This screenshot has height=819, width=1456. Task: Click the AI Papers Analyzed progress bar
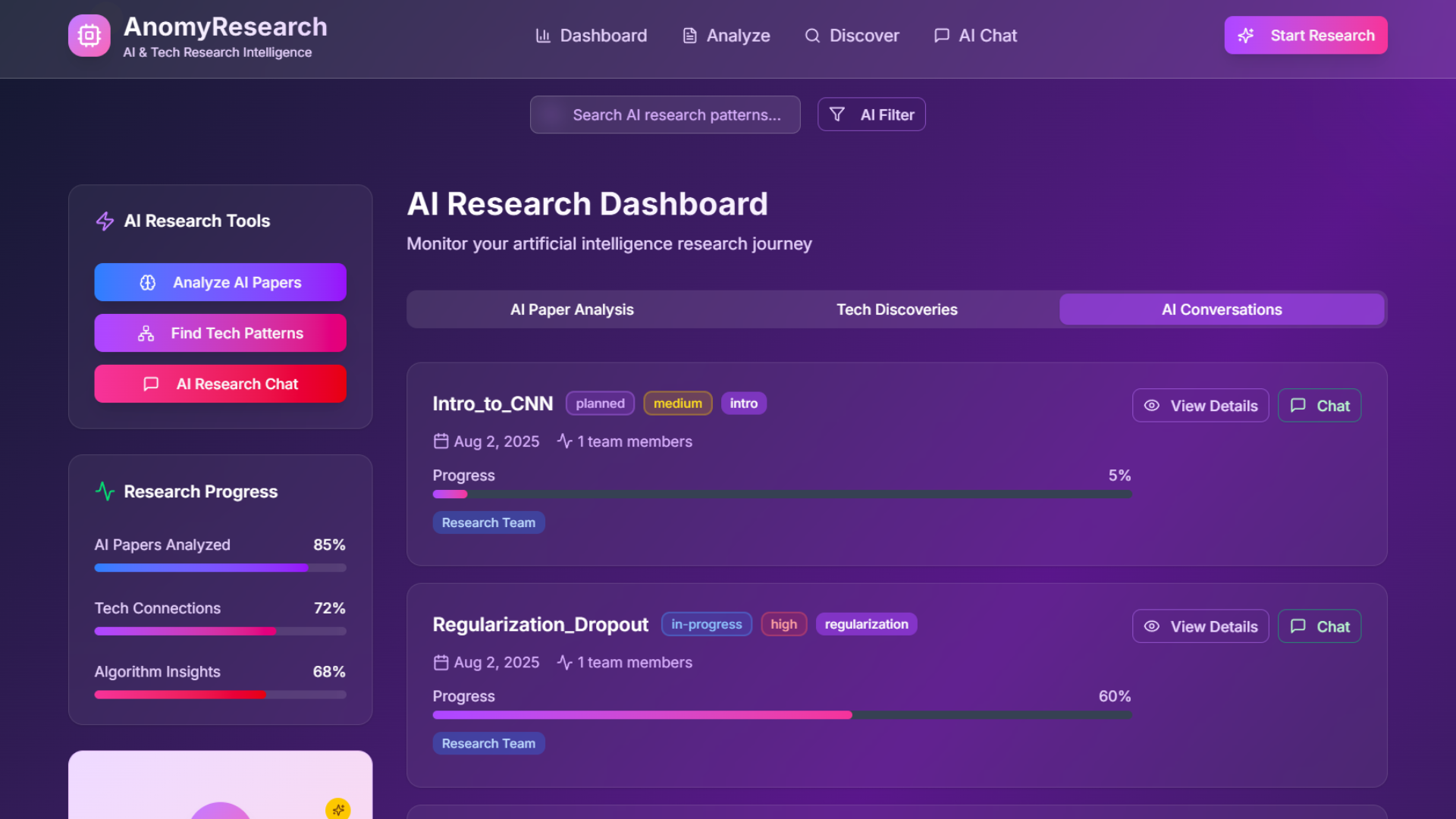coord(221,568)
